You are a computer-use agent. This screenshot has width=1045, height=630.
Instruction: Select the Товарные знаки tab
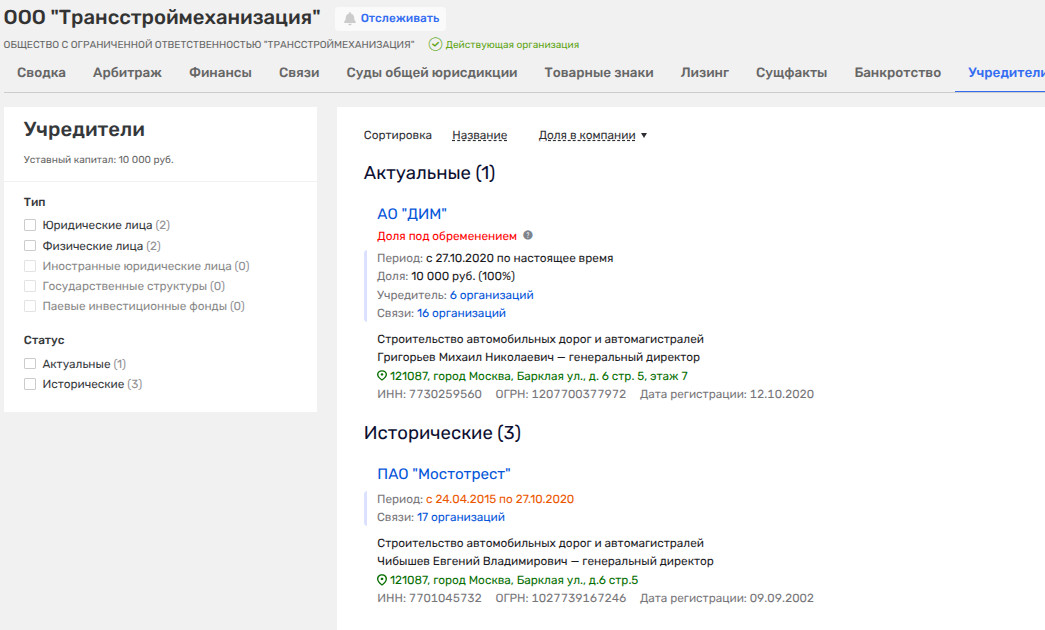click(x=599, y=73)
